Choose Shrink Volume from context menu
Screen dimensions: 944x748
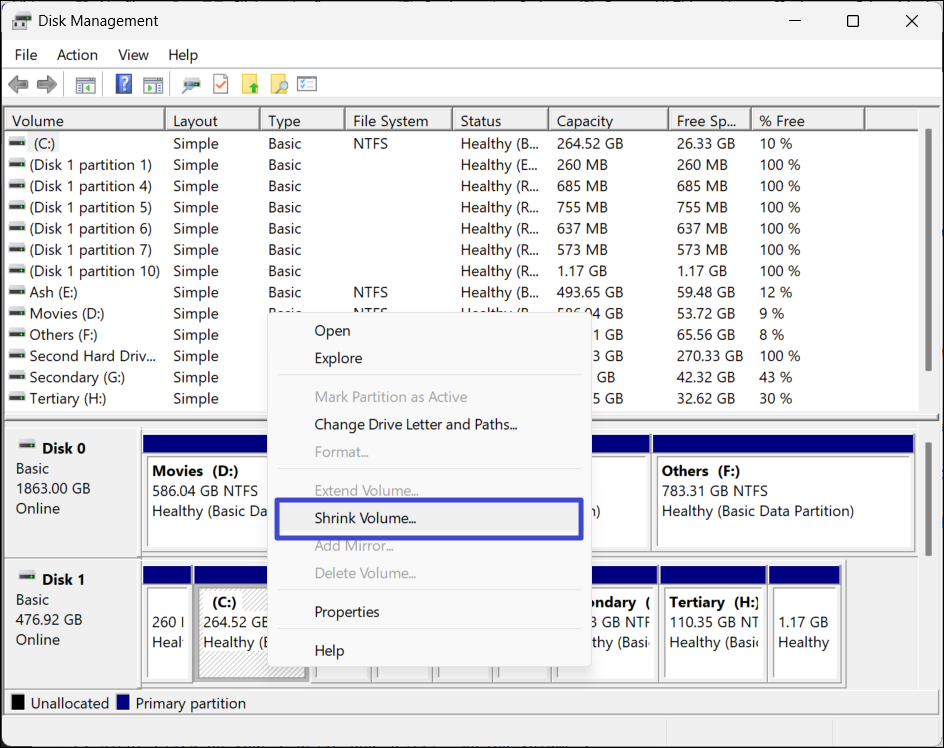point(365,518)
